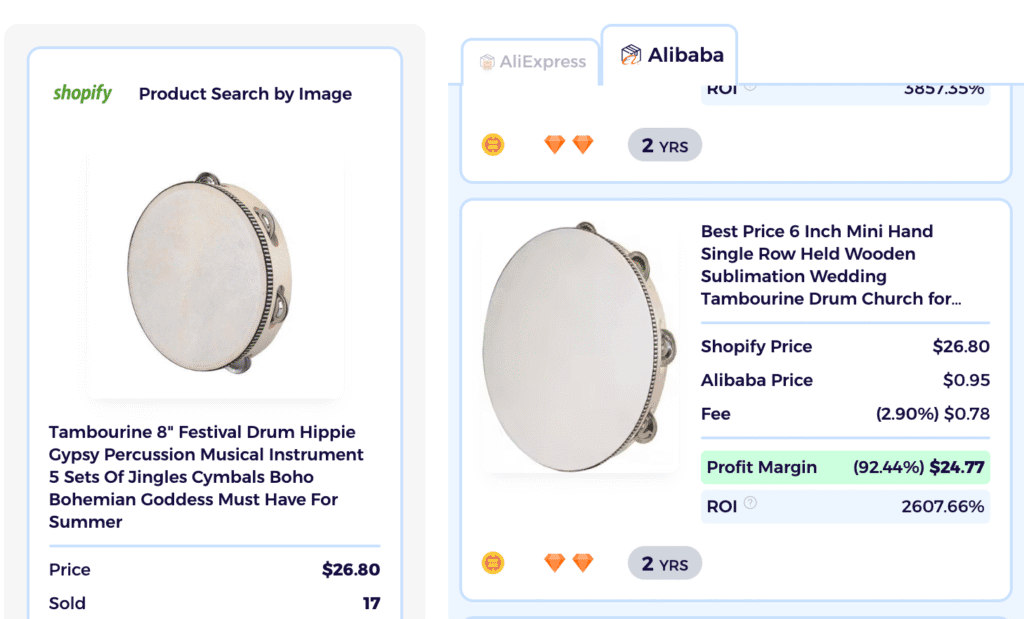Click the highlighted Profit Margin row
1024x619 pixels.
pyautogui.click(x=845, y=467)
